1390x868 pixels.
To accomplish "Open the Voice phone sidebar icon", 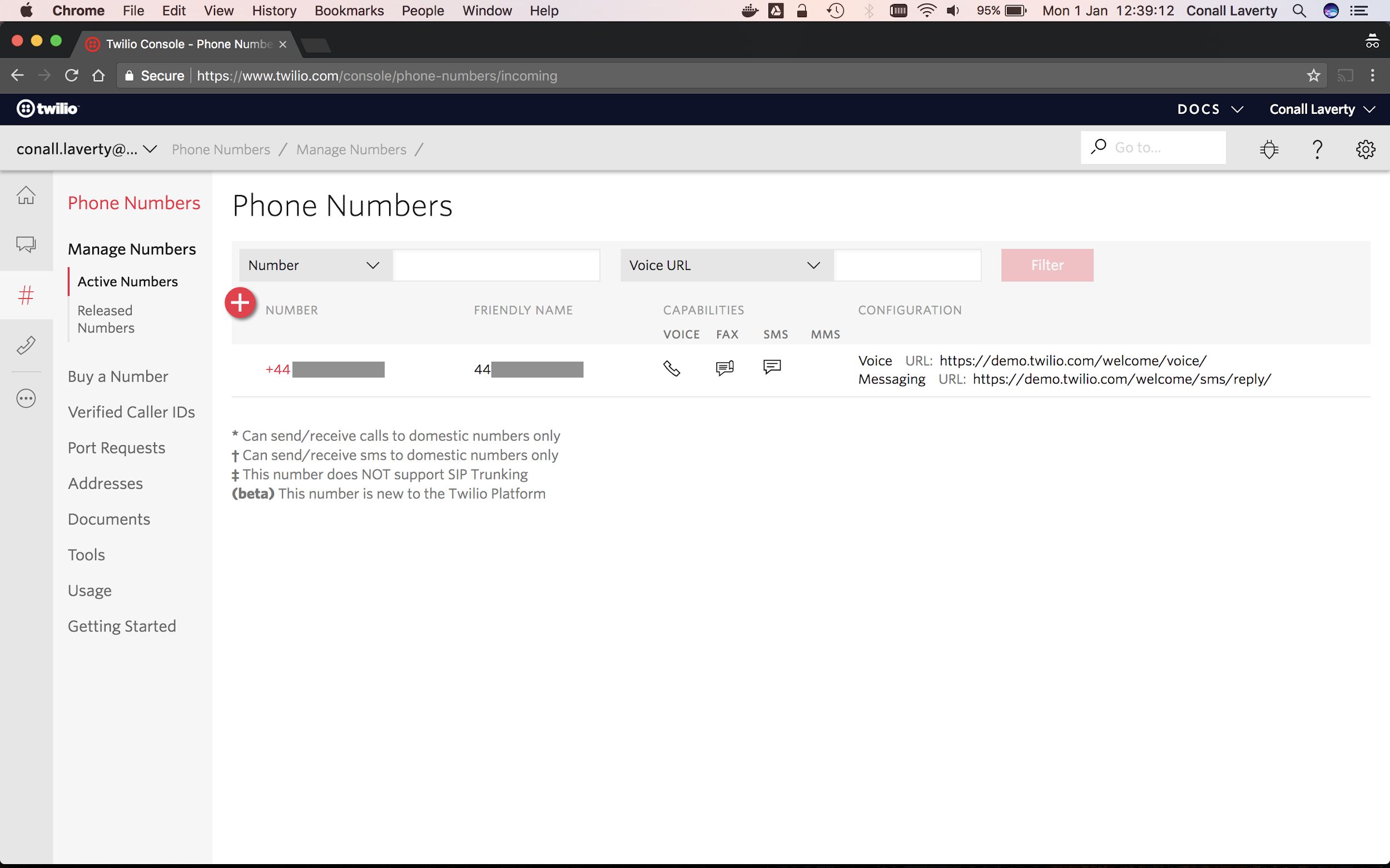I will click(26, 345).
